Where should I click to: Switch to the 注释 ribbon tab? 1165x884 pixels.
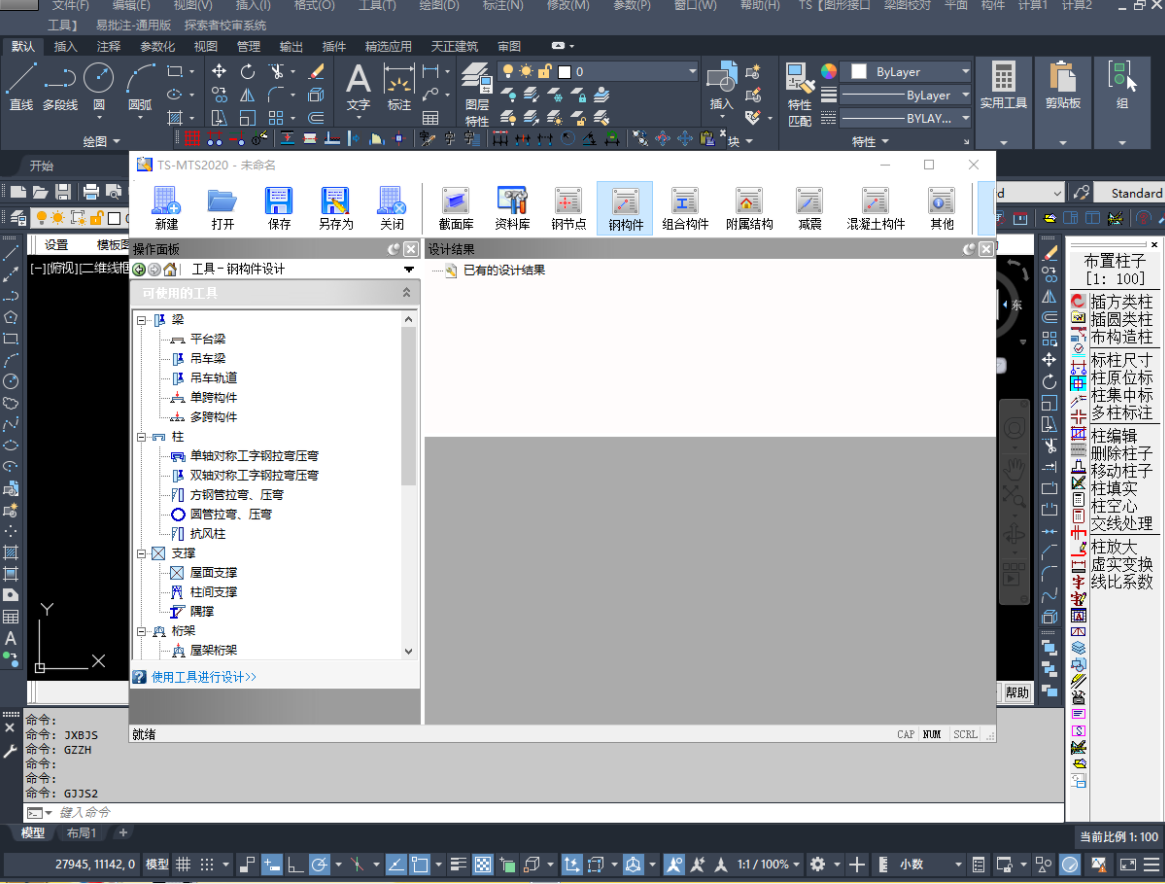click(x=108, y=46)
